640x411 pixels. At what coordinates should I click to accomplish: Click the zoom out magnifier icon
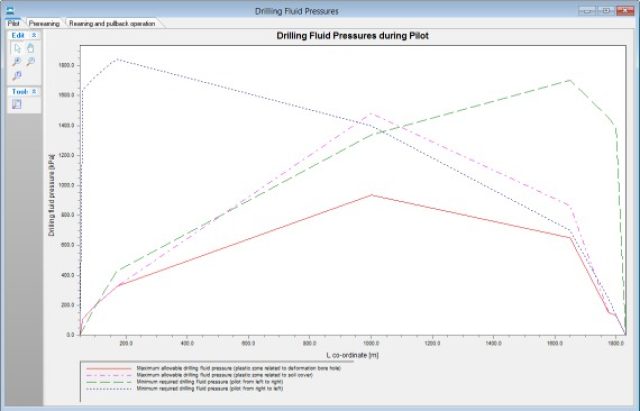tap(30, 61)
